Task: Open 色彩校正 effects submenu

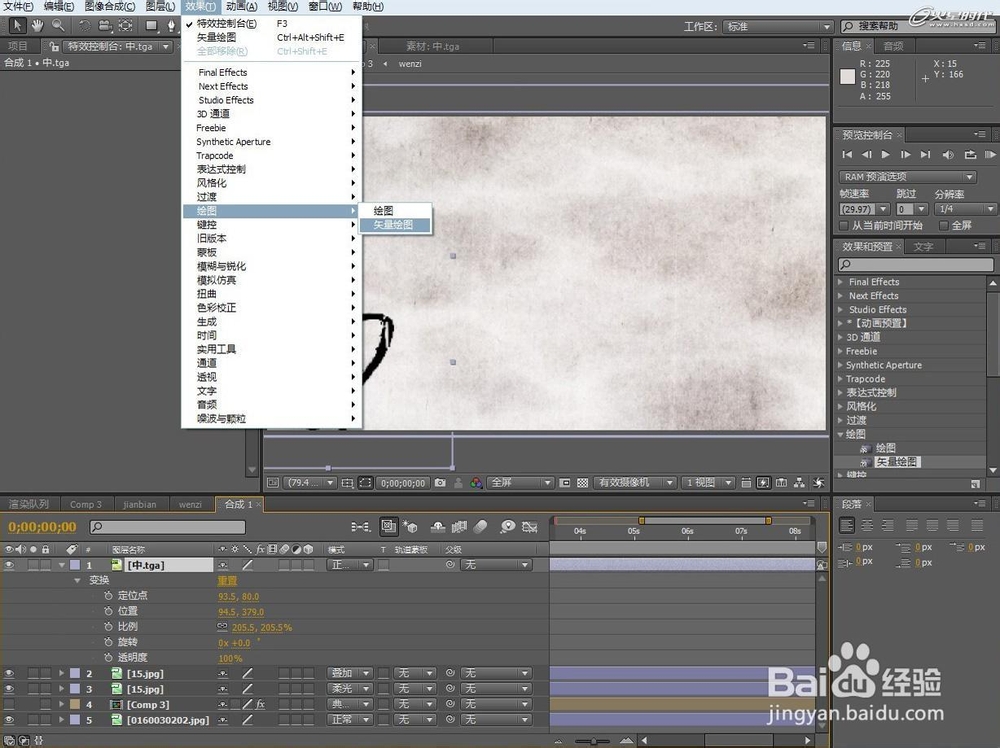Action: 272,307
